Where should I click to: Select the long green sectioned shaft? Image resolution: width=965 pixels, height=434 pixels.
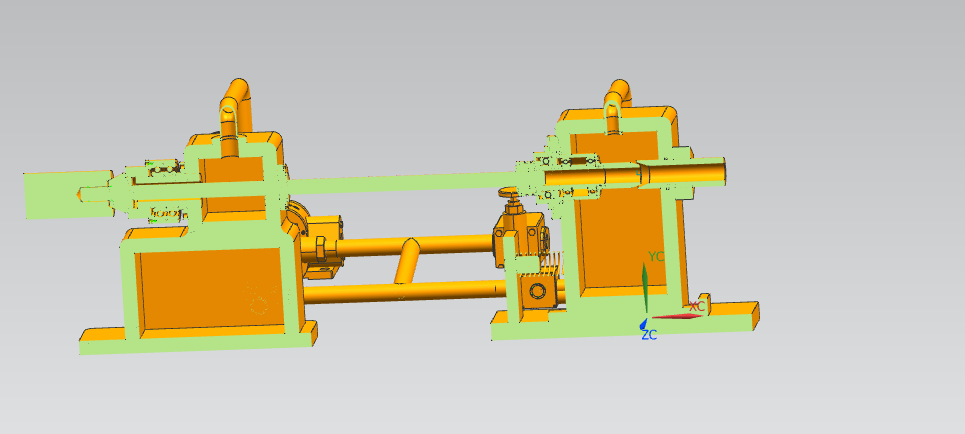tap(400, 183)
